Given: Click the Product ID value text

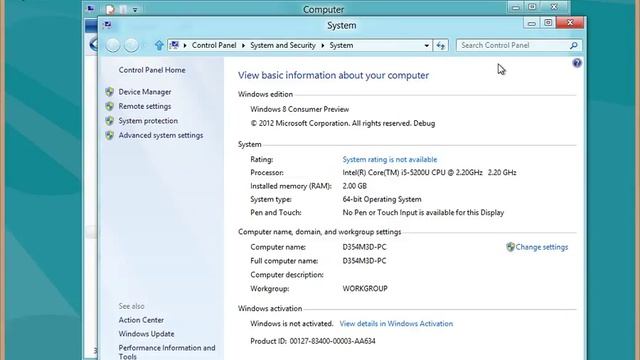Looking at the screenshot, I should [x=332, y=341].
